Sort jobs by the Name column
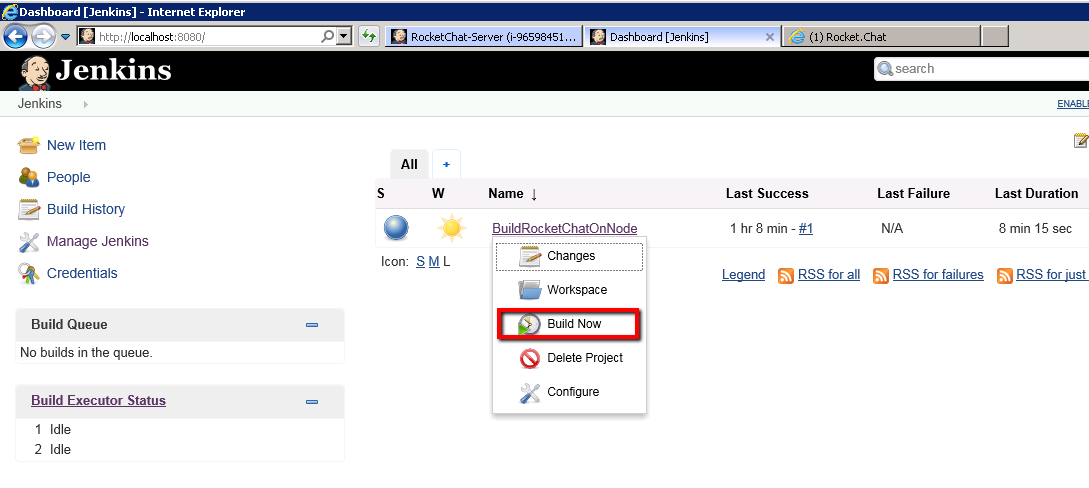The height and width of the screenshot is (488, 1089). [x=513, y=194]
